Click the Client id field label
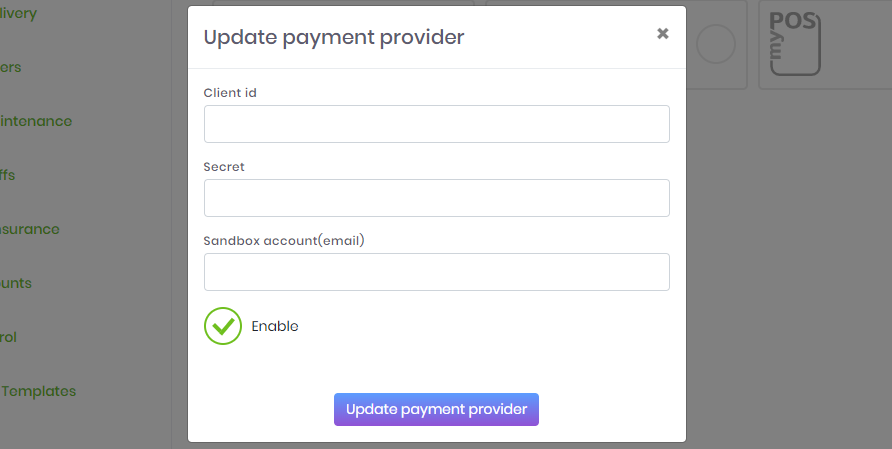This screenshot has width=892, height=449. [x=230, y=93]
